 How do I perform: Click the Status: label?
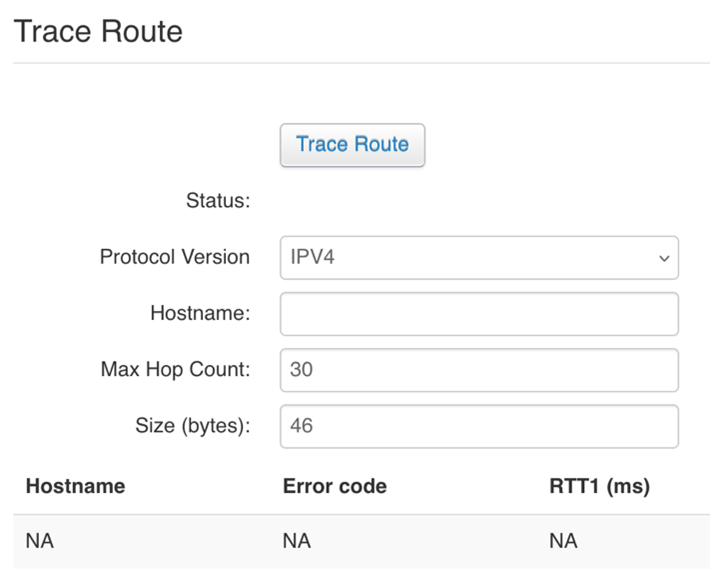217,201
